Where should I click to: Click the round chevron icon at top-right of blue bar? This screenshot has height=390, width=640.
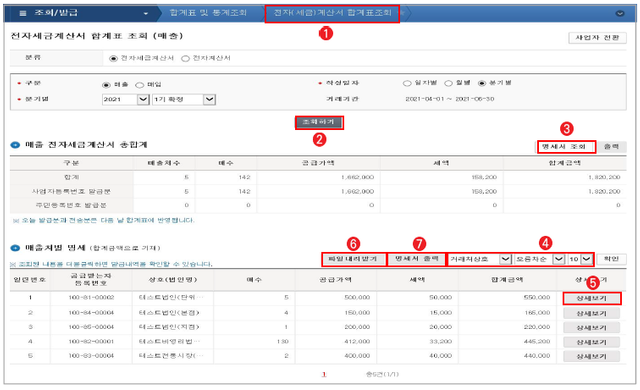[x=620, y=13]
